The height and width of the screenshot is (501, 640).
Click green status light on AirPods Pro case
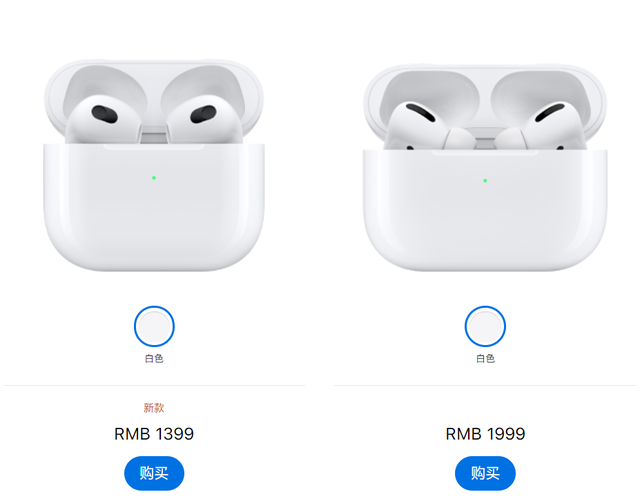tap(485, 180)
